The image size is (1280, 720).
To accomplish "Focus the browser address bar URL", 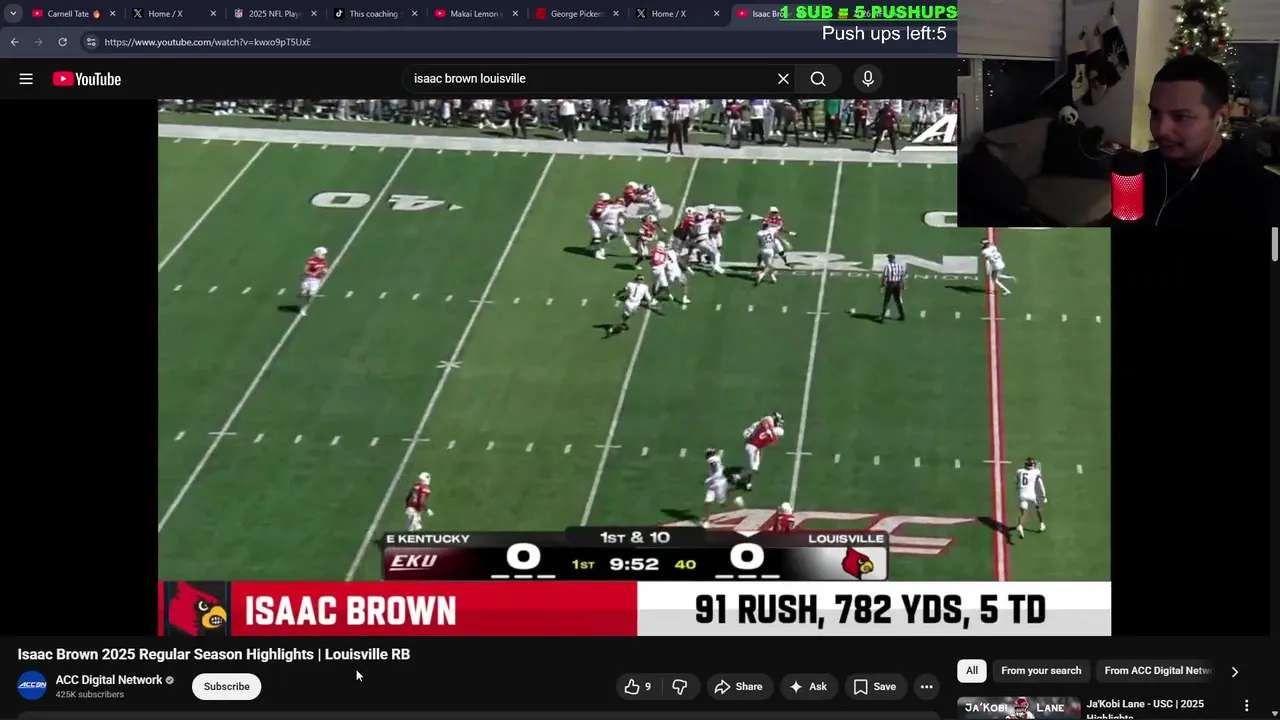I will click(208, 42).
